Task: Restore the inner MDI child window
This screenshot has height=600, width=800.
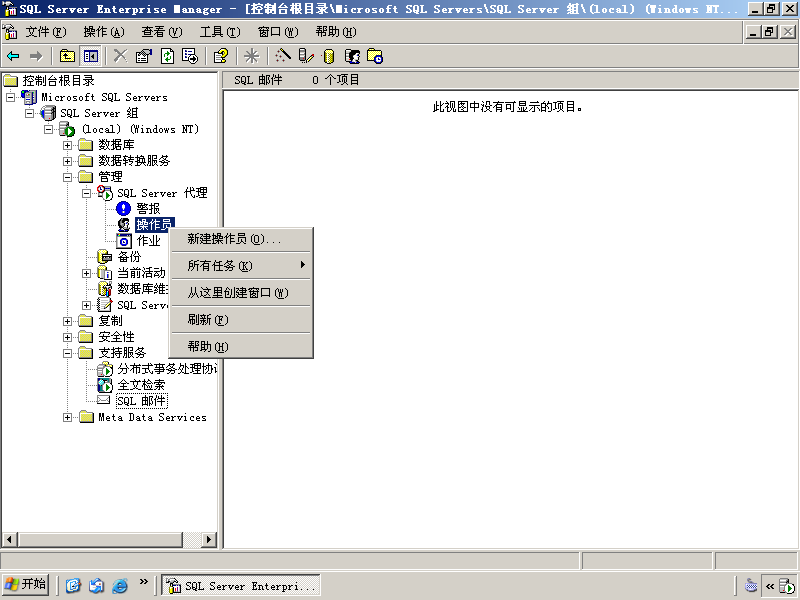Action: [769, 32]
